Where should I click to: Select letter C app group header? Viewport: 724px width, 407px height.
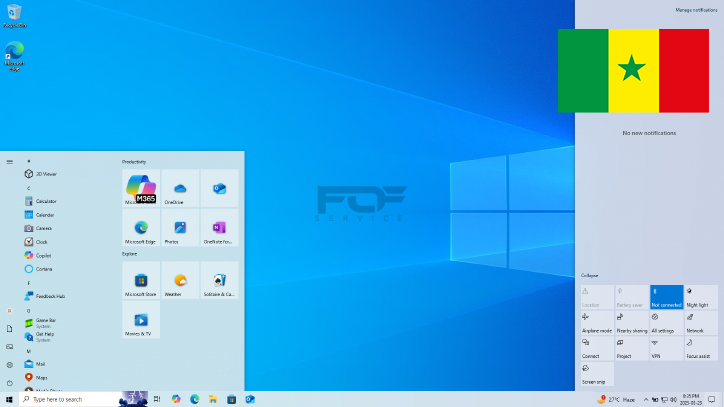click(x=29, y=188)
